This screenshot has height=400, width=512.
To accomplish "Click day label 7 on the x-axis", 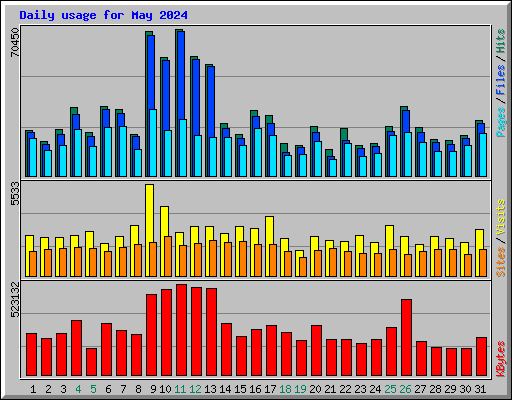I will point(123,389).
